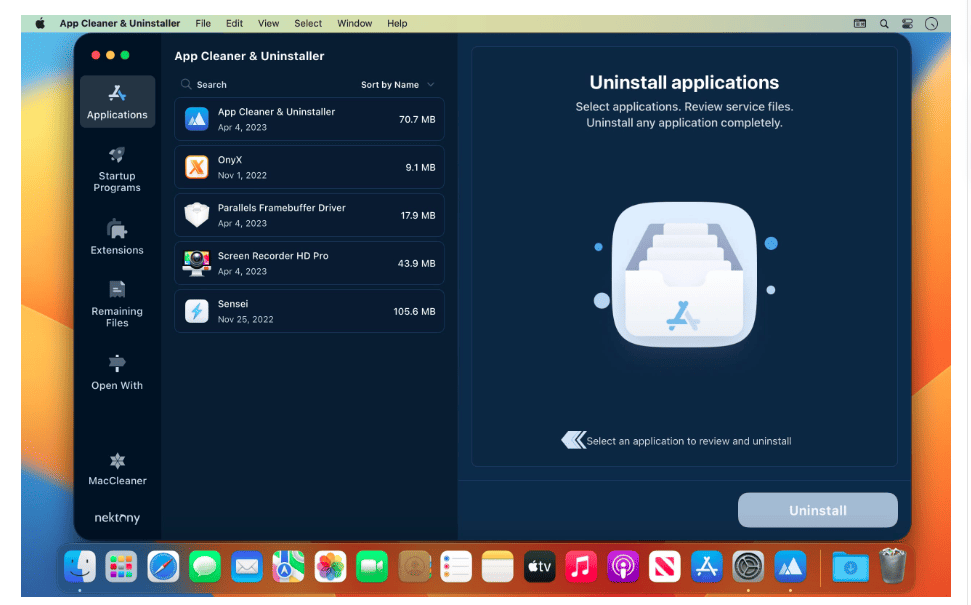
Task: Open Apple TV from the Dock
Action: 539,566
